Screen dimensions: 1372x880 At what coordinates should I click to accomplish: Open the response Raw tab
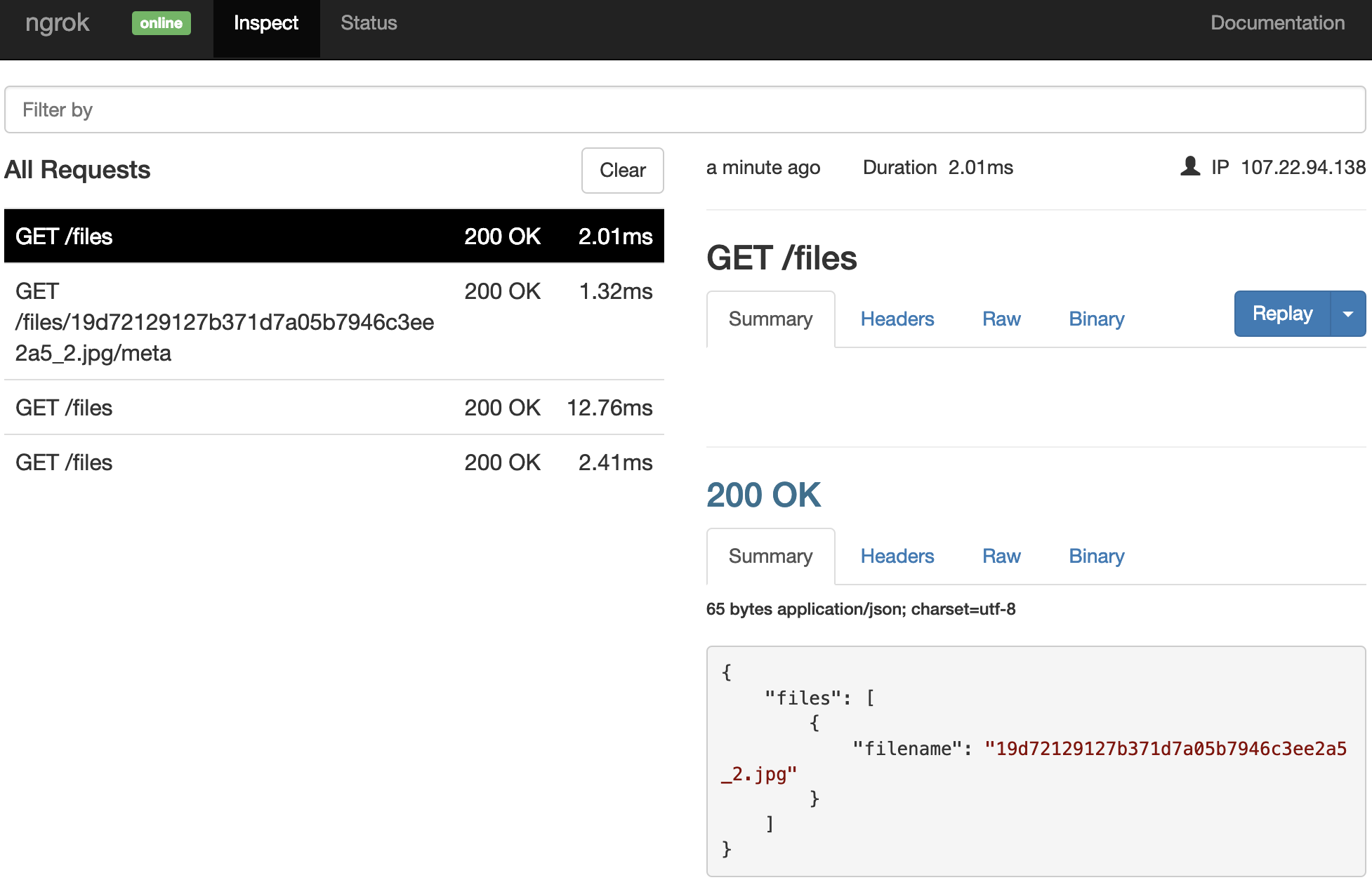point(1001,556)
